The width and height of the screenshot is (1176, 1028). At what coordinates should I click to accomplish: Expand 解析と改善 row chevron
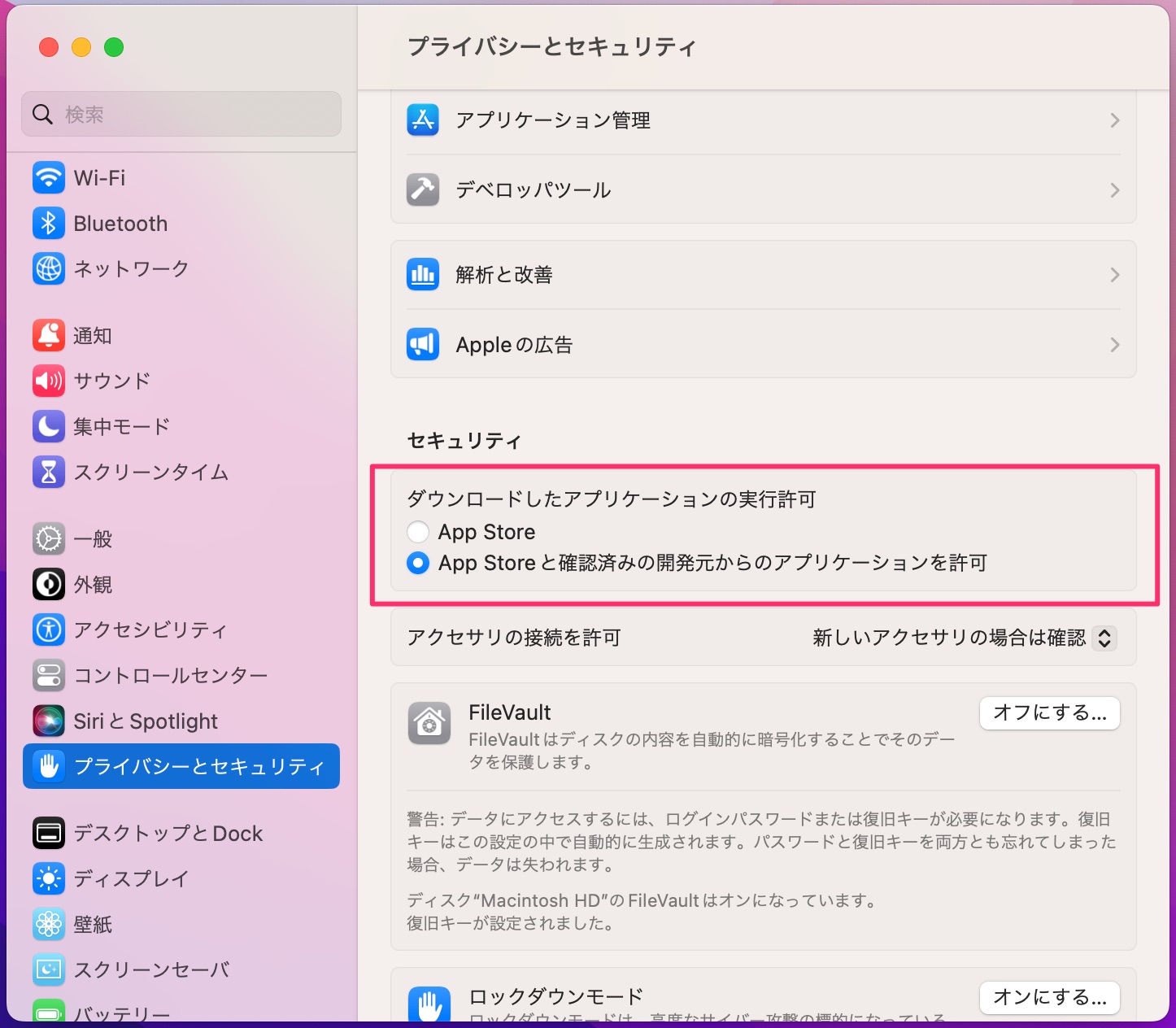click(1115, 275)
